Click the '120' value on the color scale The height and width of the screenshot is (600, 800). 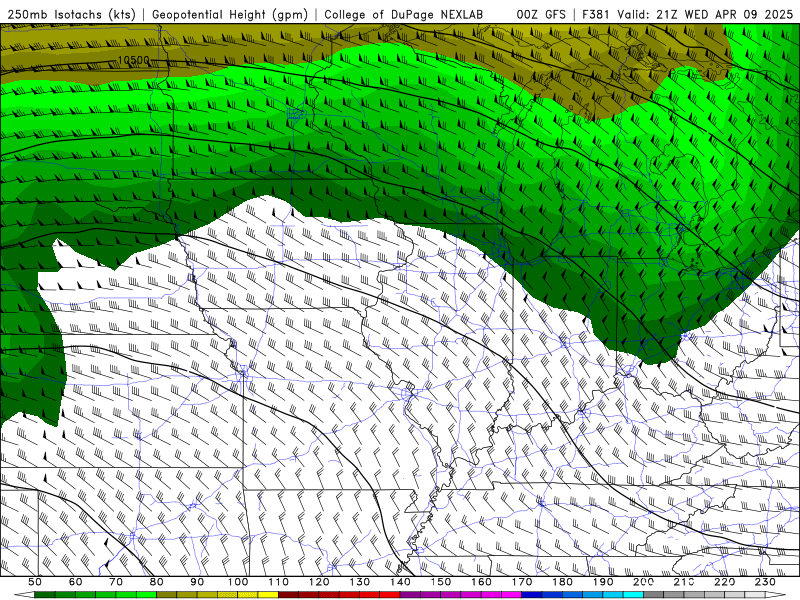(319, 582)
